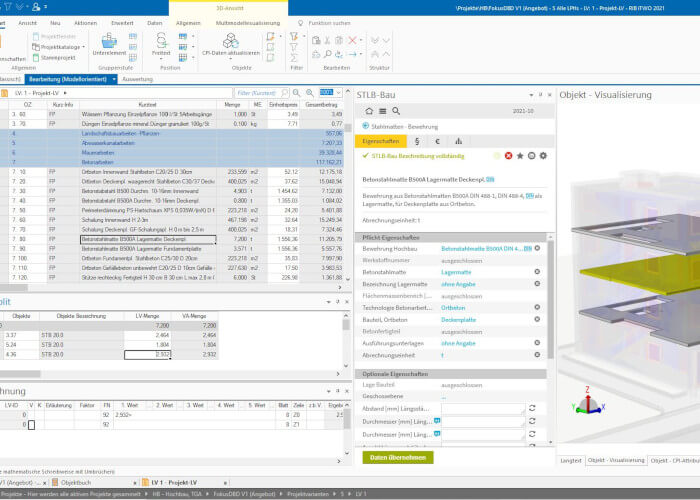Click the DIN link in Betonstahlmatte B500A heading

click(x=490, y=179)
